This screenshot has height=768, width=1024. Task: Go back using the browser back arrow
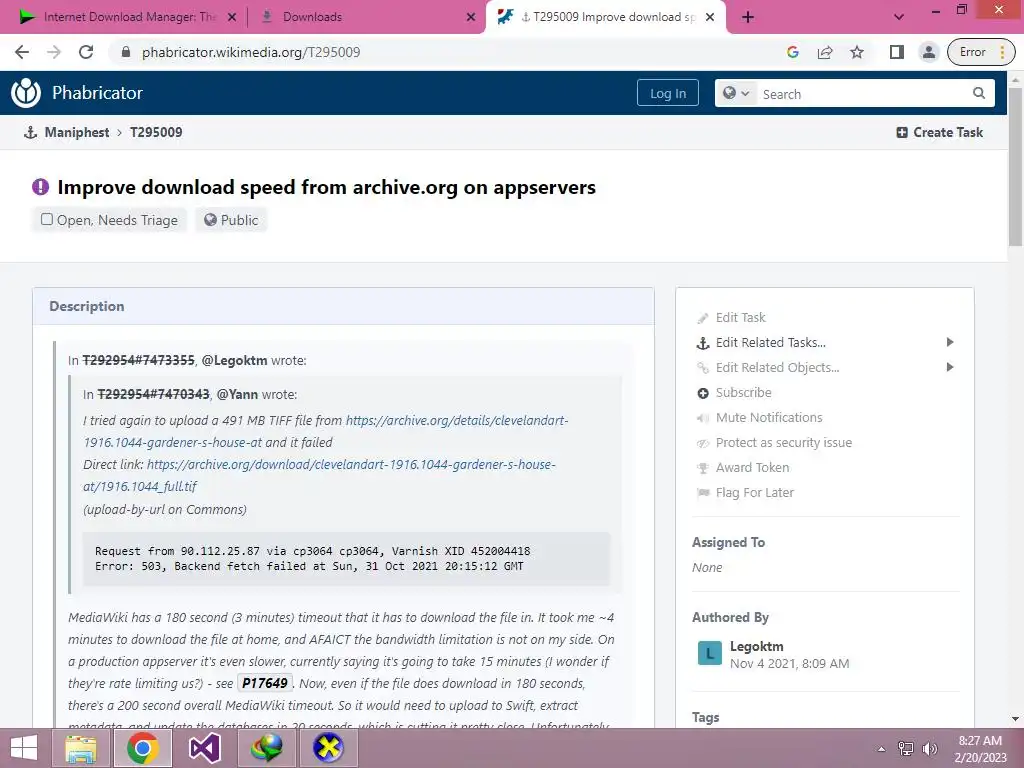[22, 52]
